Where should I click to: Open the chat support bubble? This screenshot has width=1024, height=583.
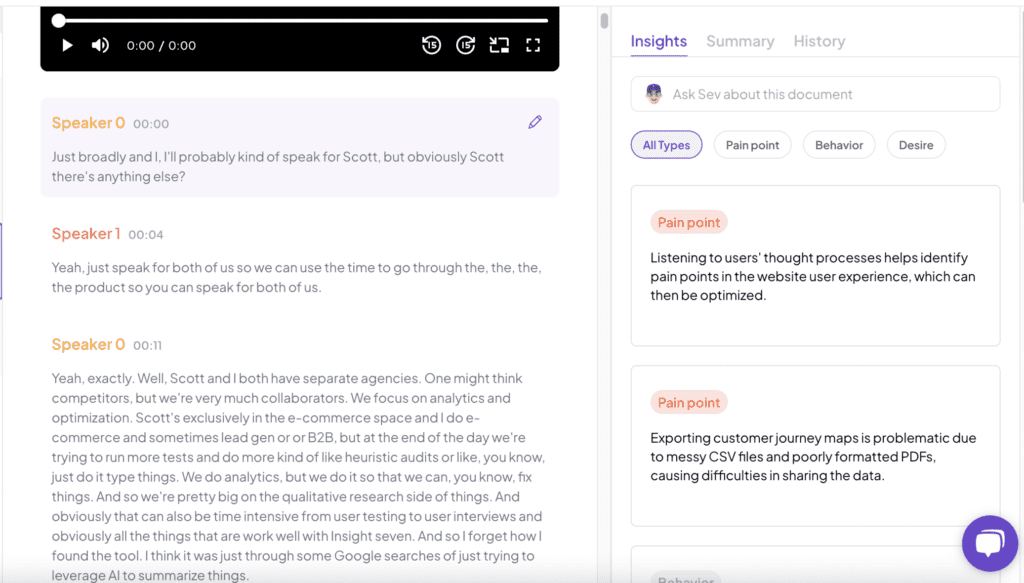tap(989, 543)
